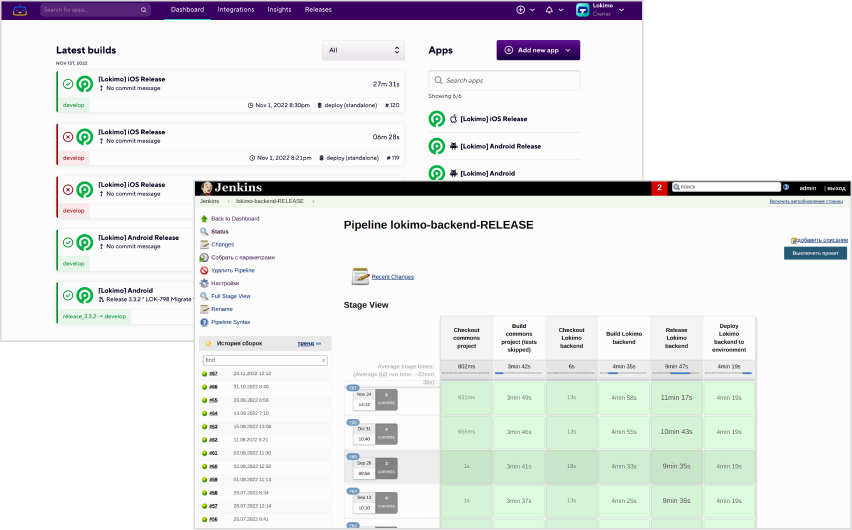Click the Выключить проект button
The width and height of the screenshot is (852, 530).
pos(815,253)
